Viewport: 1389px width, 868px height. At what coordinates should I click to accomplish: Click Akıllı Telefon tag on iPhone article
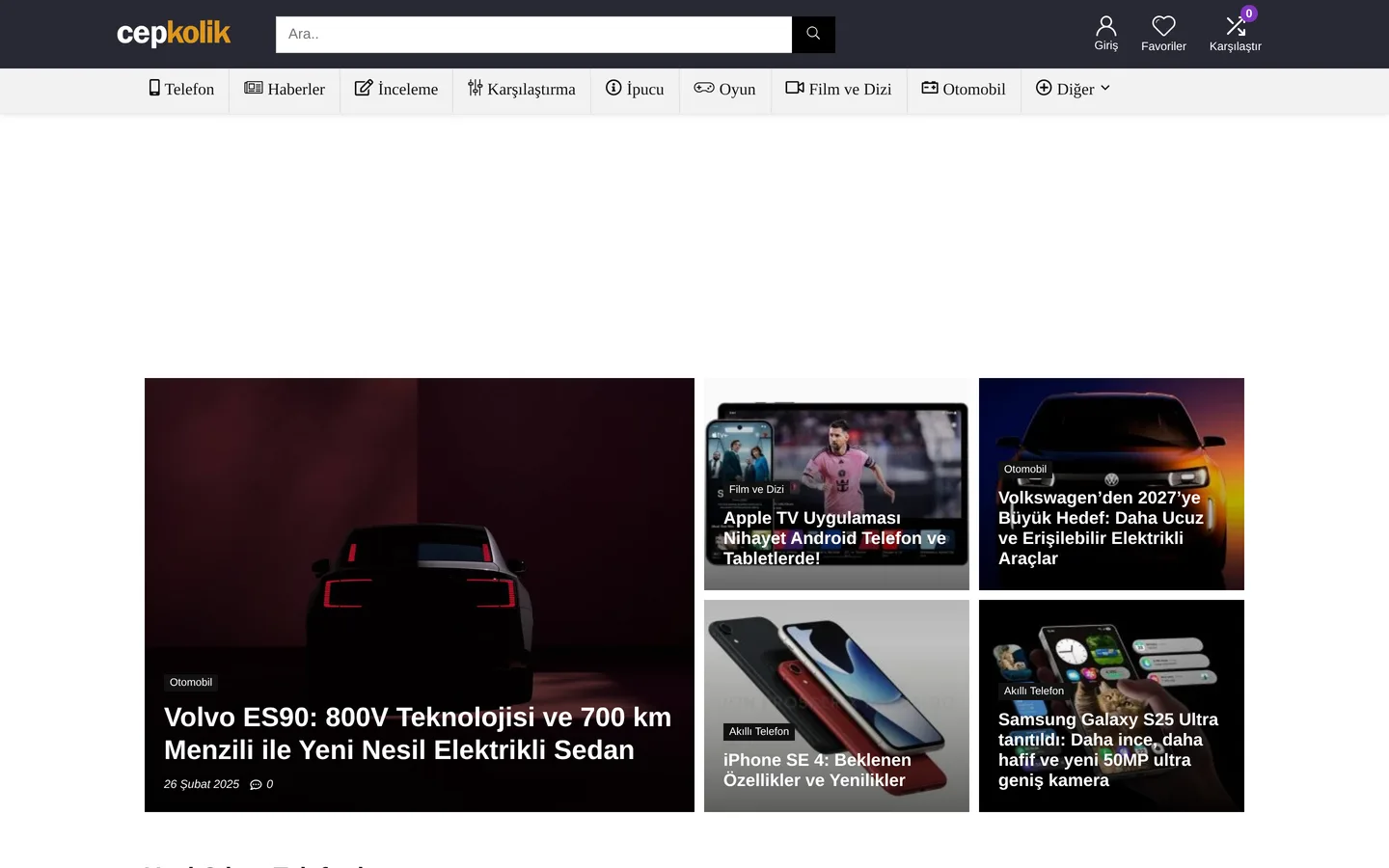[x=759, y=731]
